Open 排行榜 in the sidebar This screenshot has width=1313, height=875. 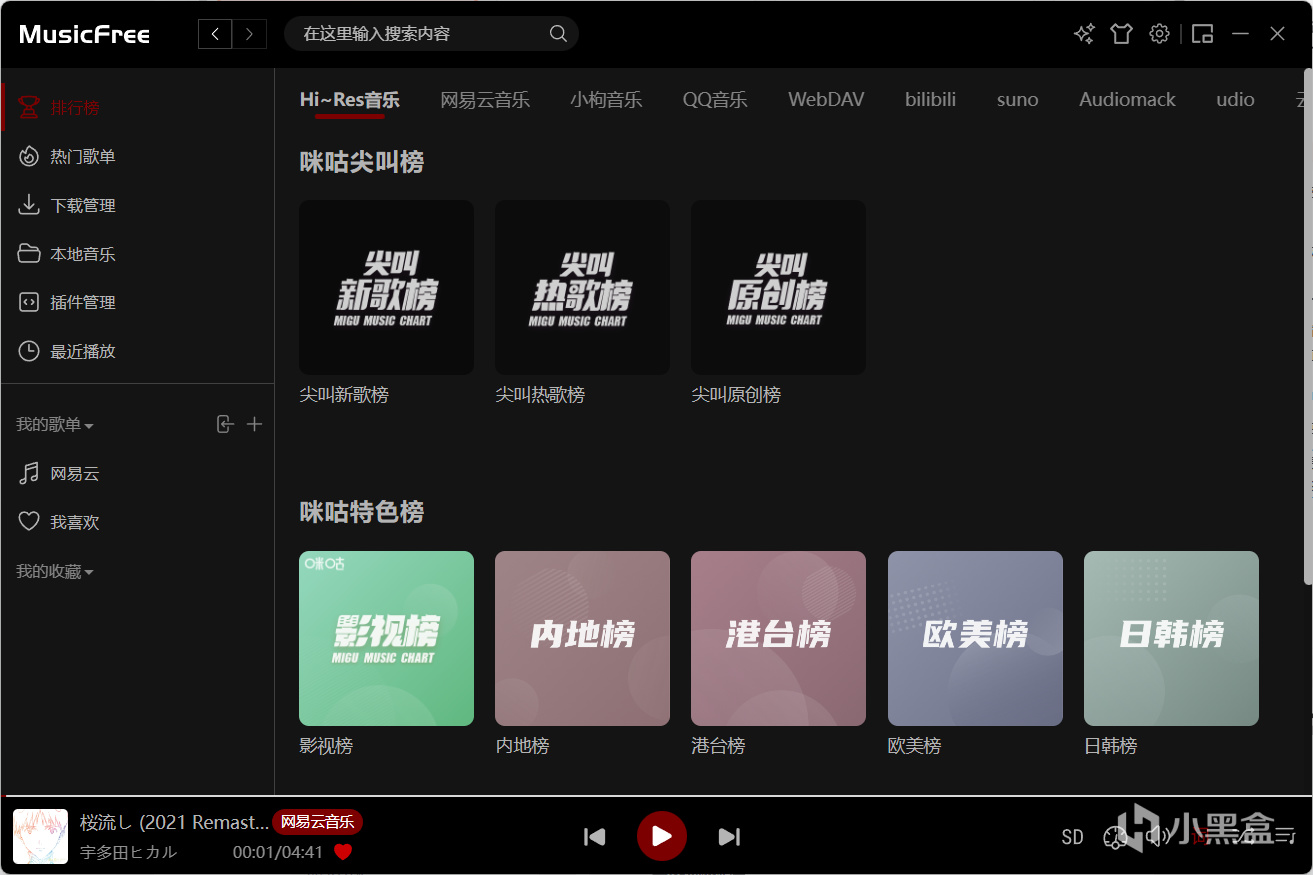coord(138,108)
